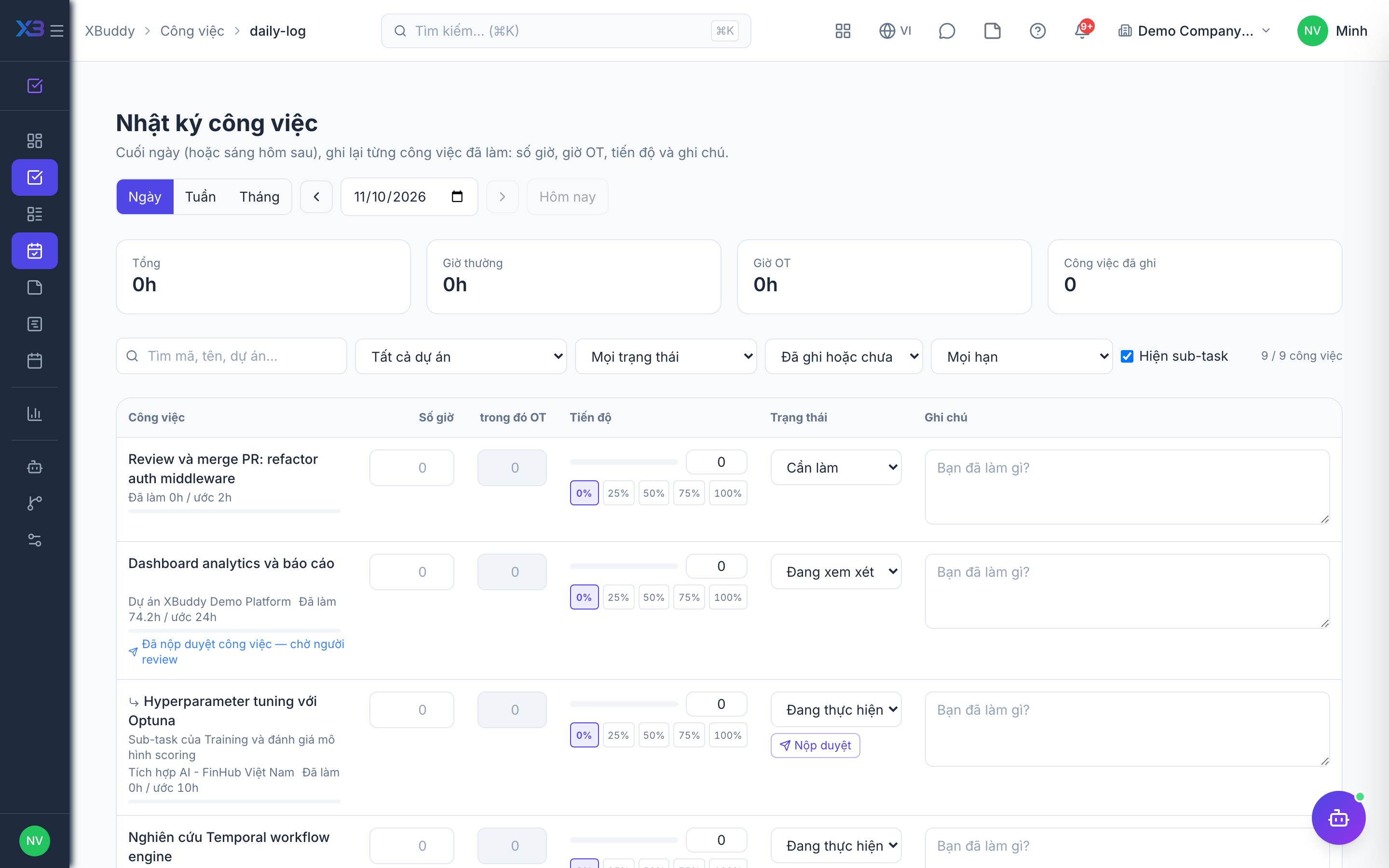Expand the Demo Company selector

pyautogui.click(x=1194, y=31)
